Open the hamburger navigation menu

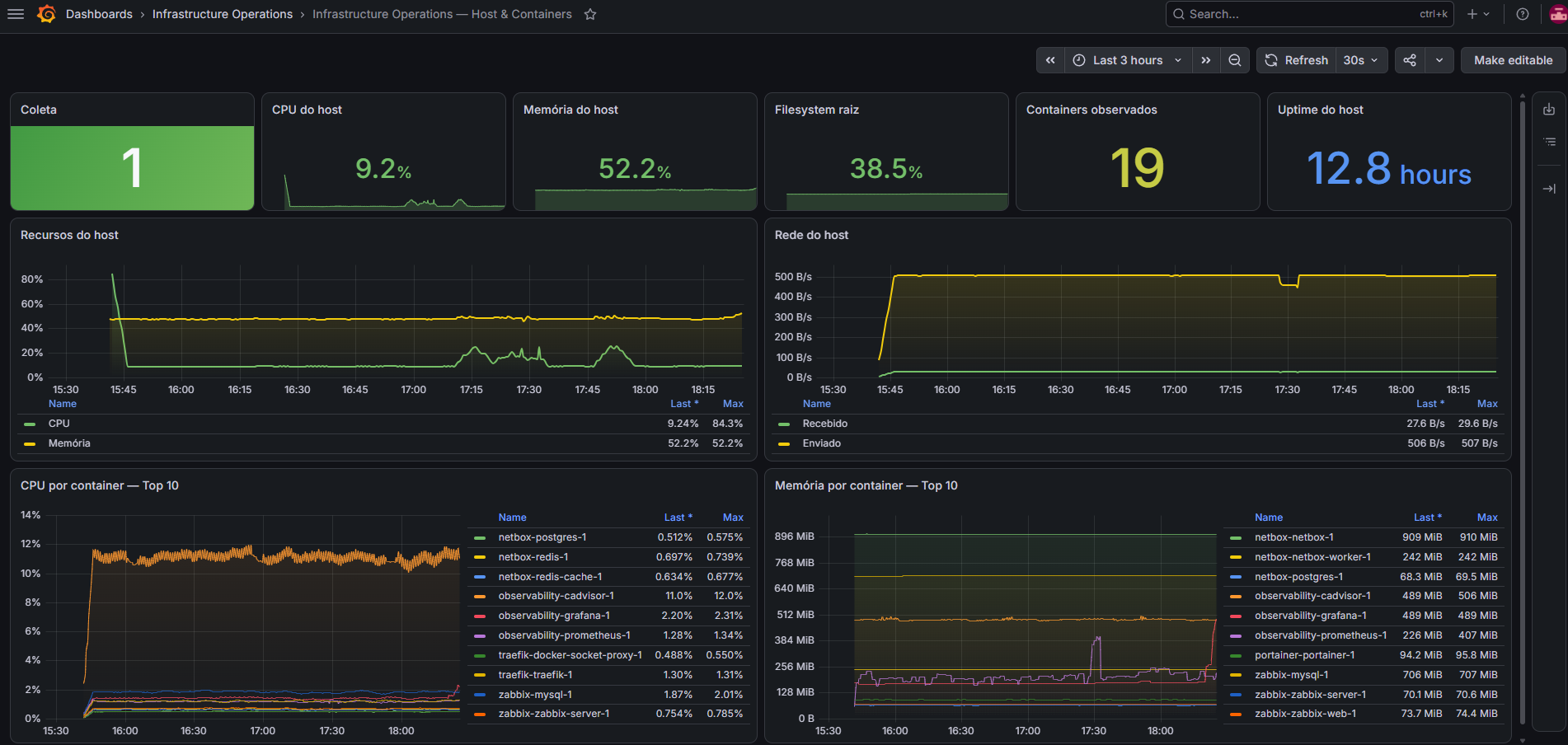click(16, 14)
